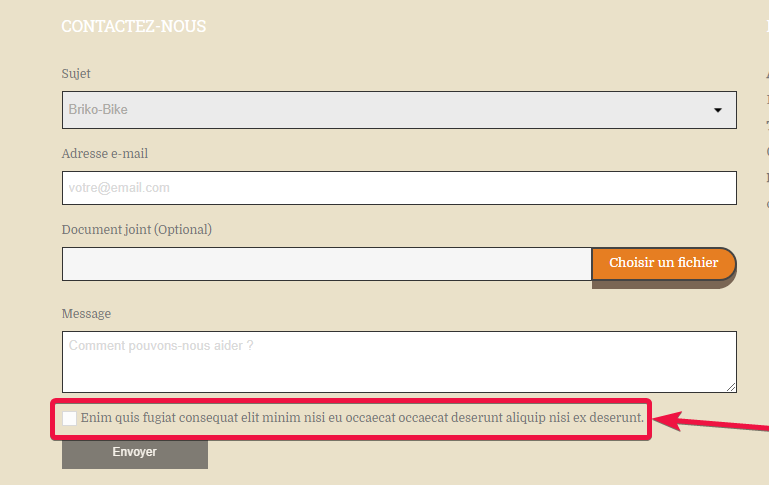The width and height of the screenshot is (769, 485).
Task: Click the Sujet field label
Action: click(76, 74)
